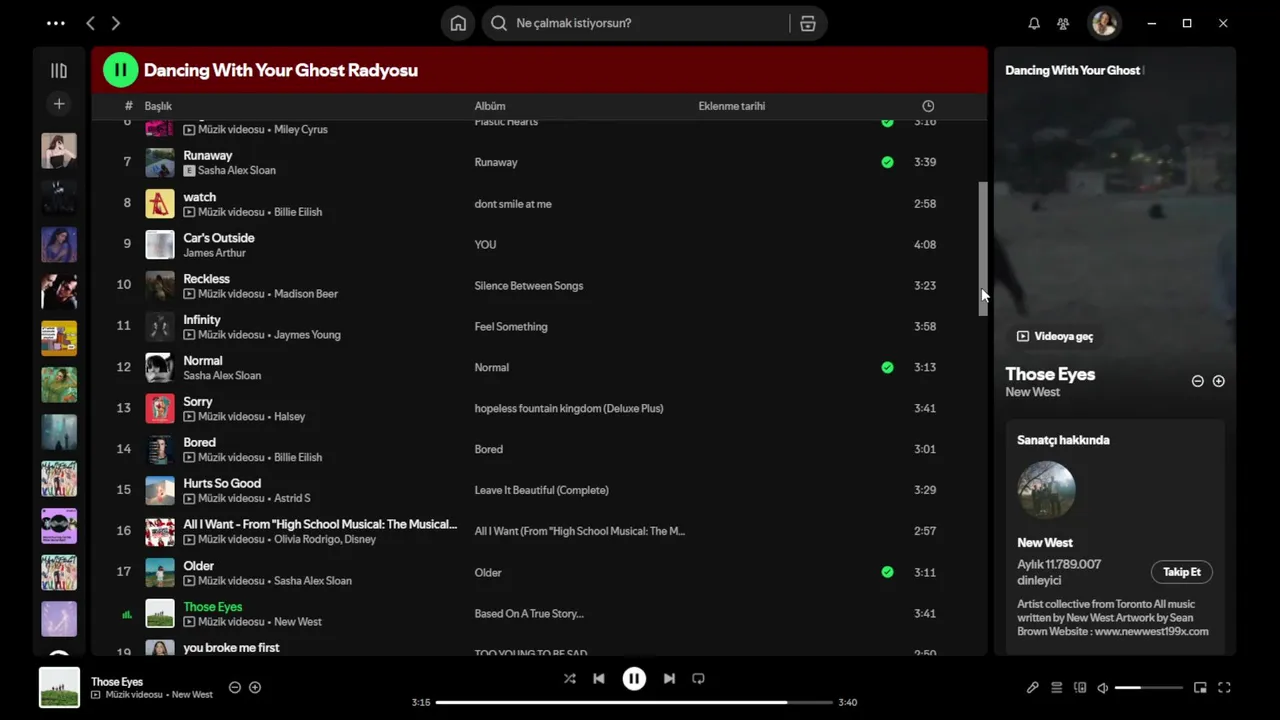This screenshot has height=720, width=1280.
Task: Open the miniplayer icon
Action: (1200, 688)
